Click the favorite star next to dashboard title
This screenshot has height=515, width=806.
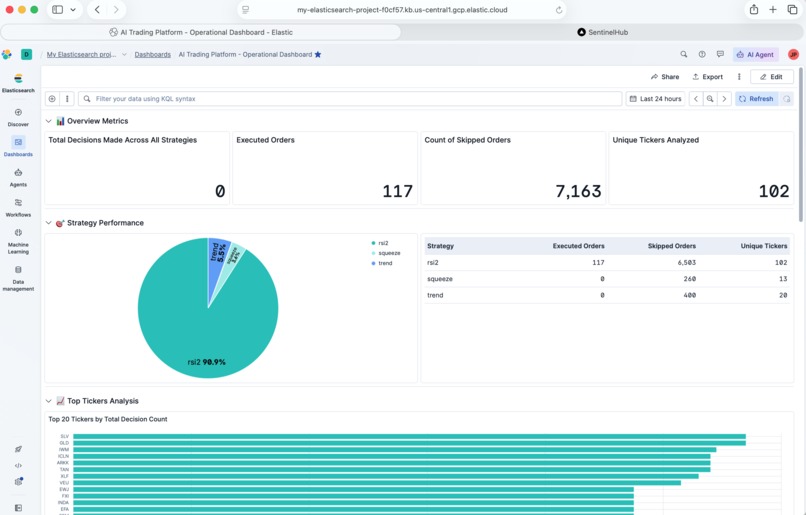pyautogui.click(x=318, y=54)
